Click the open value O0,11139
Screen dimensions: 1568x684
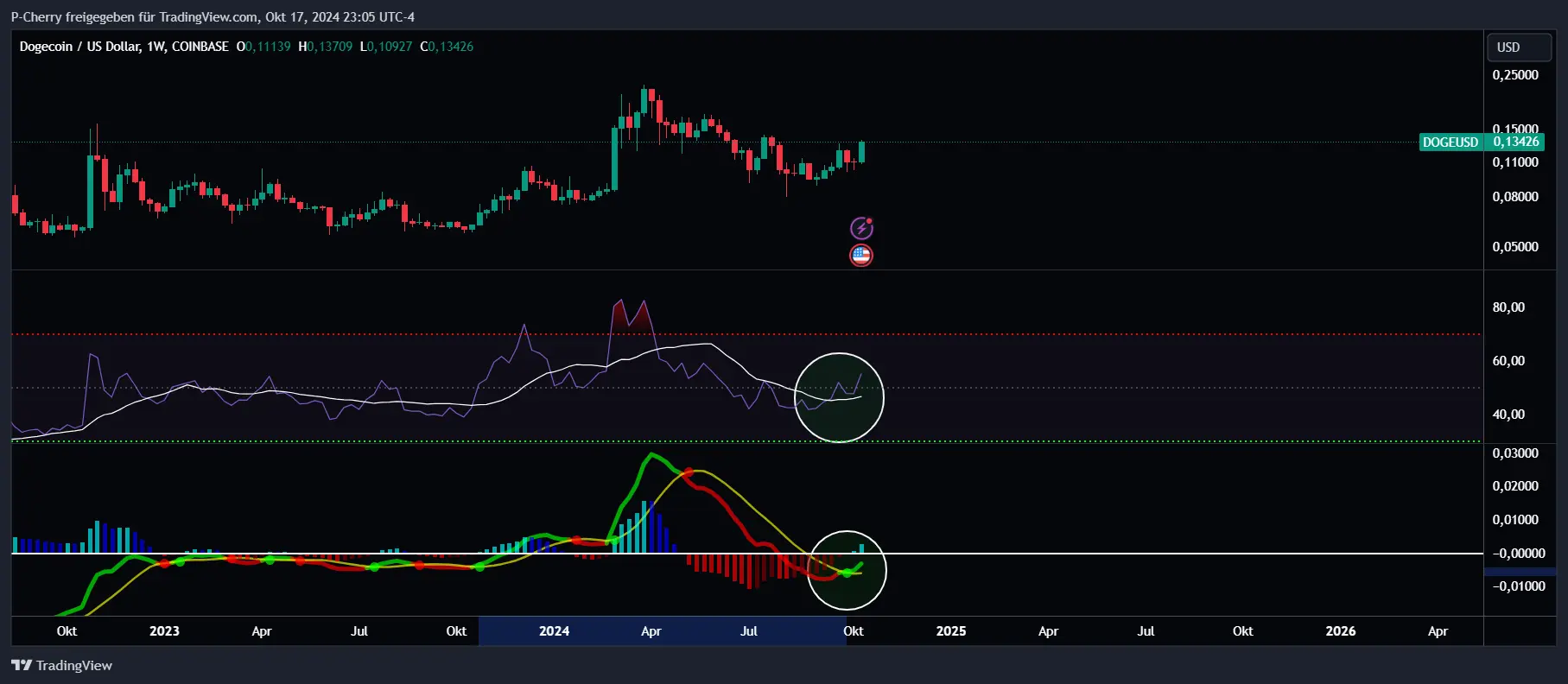pos(263,47)
